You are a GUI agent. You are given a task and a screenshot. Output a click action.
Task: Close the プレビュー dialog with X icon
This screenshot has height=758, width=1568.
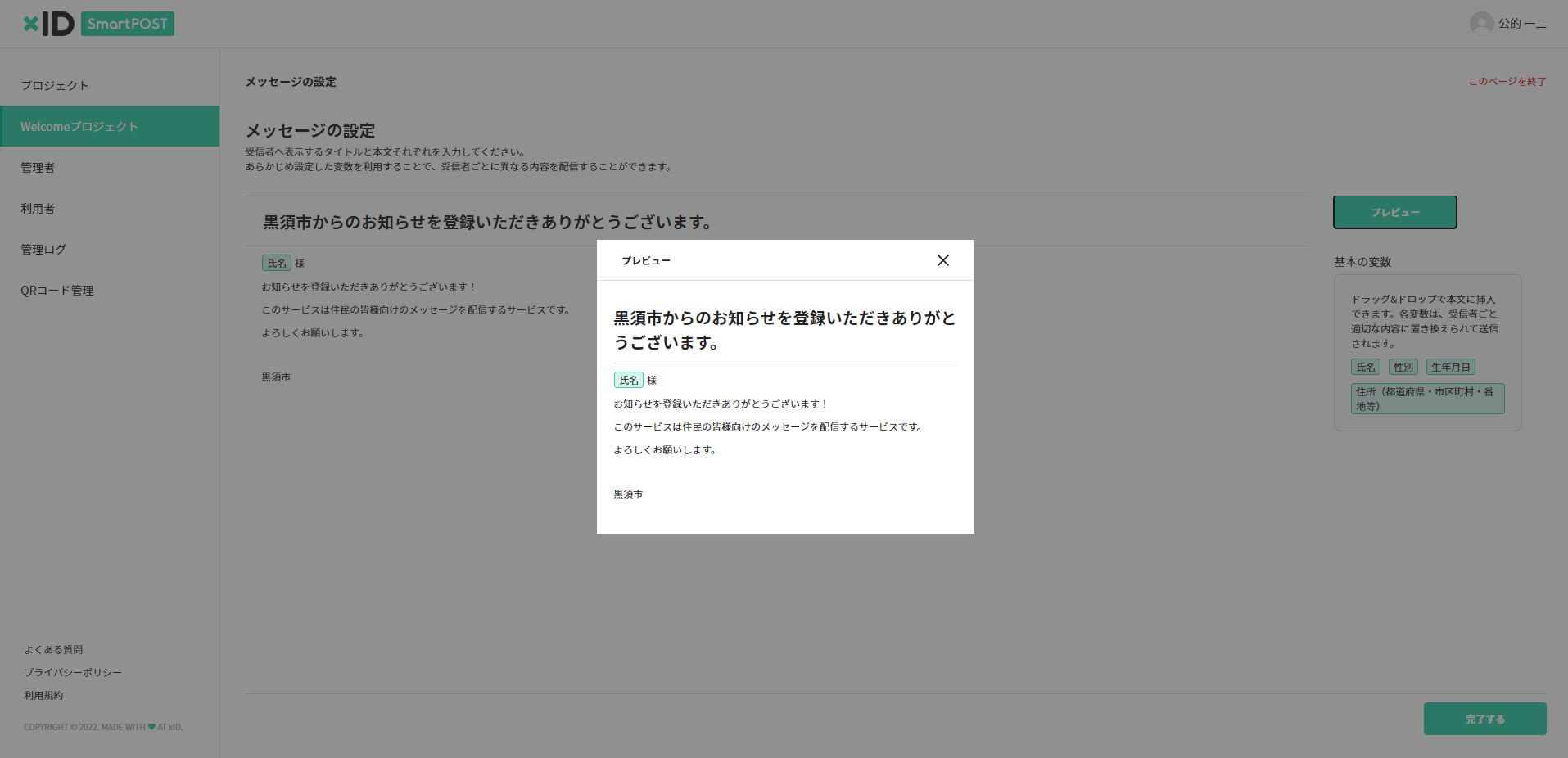pyautogui.click(x=942, y=260)
